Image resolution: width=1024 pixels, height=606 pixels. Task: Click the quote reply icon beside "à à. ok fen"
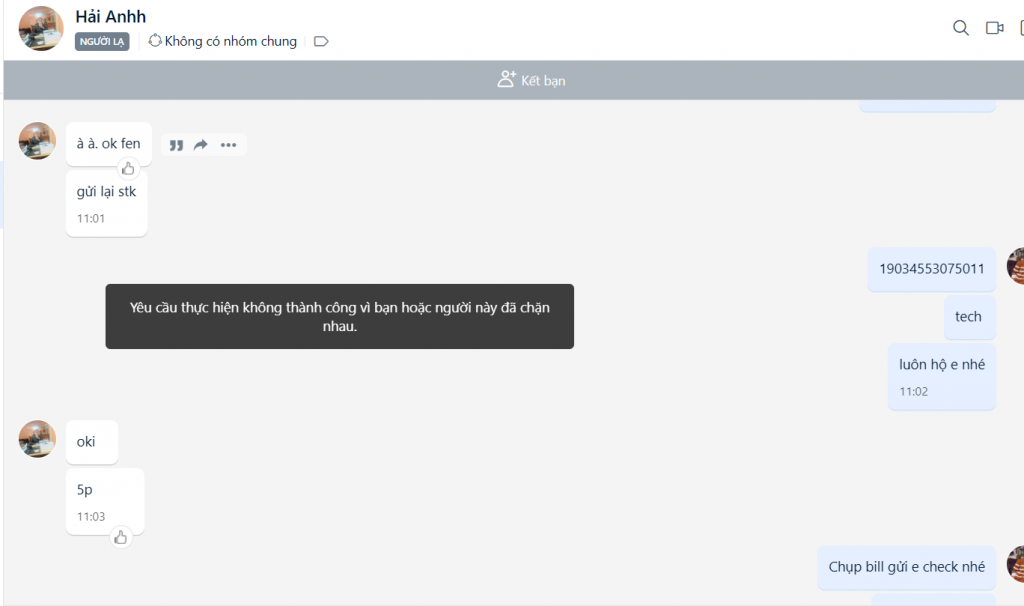pos(176,145)
